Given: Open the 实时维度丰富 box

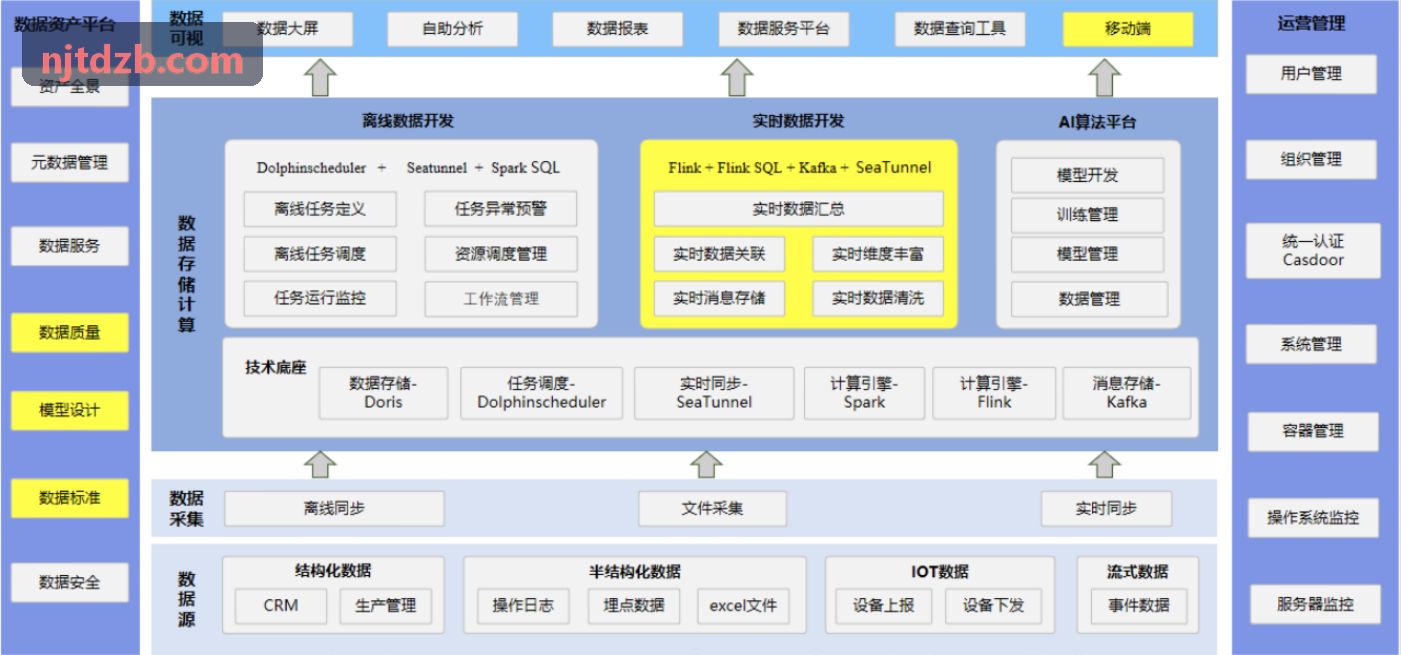Looking at the screenshot, I should pos(878,254).
